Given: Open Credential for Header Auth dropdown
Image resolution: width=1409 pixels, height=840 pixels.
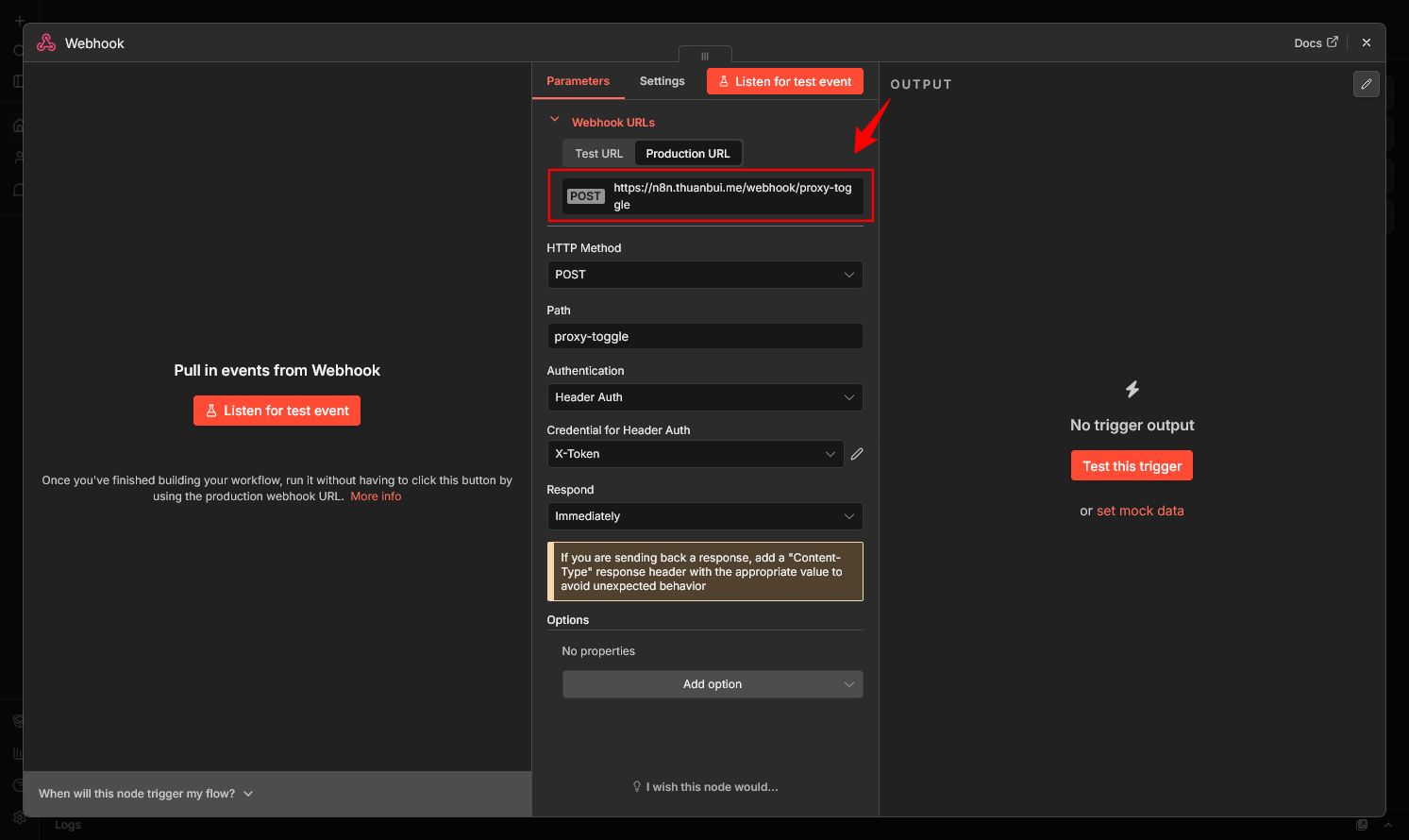Looking at the screenshot, I should [696, 454].
